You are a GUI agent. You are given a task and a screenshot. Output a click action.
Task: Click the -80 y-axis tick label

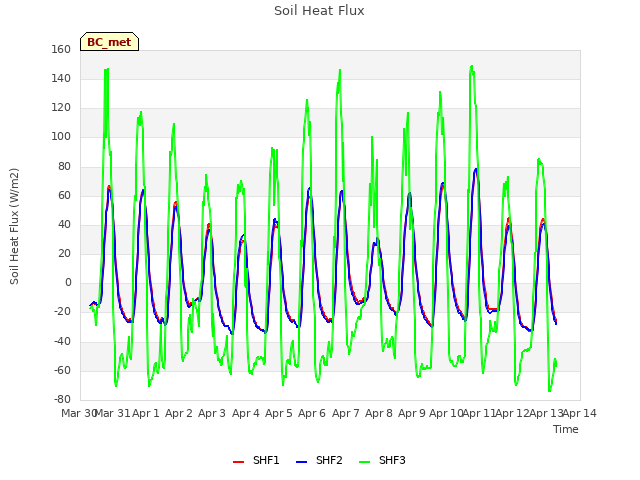62,399
